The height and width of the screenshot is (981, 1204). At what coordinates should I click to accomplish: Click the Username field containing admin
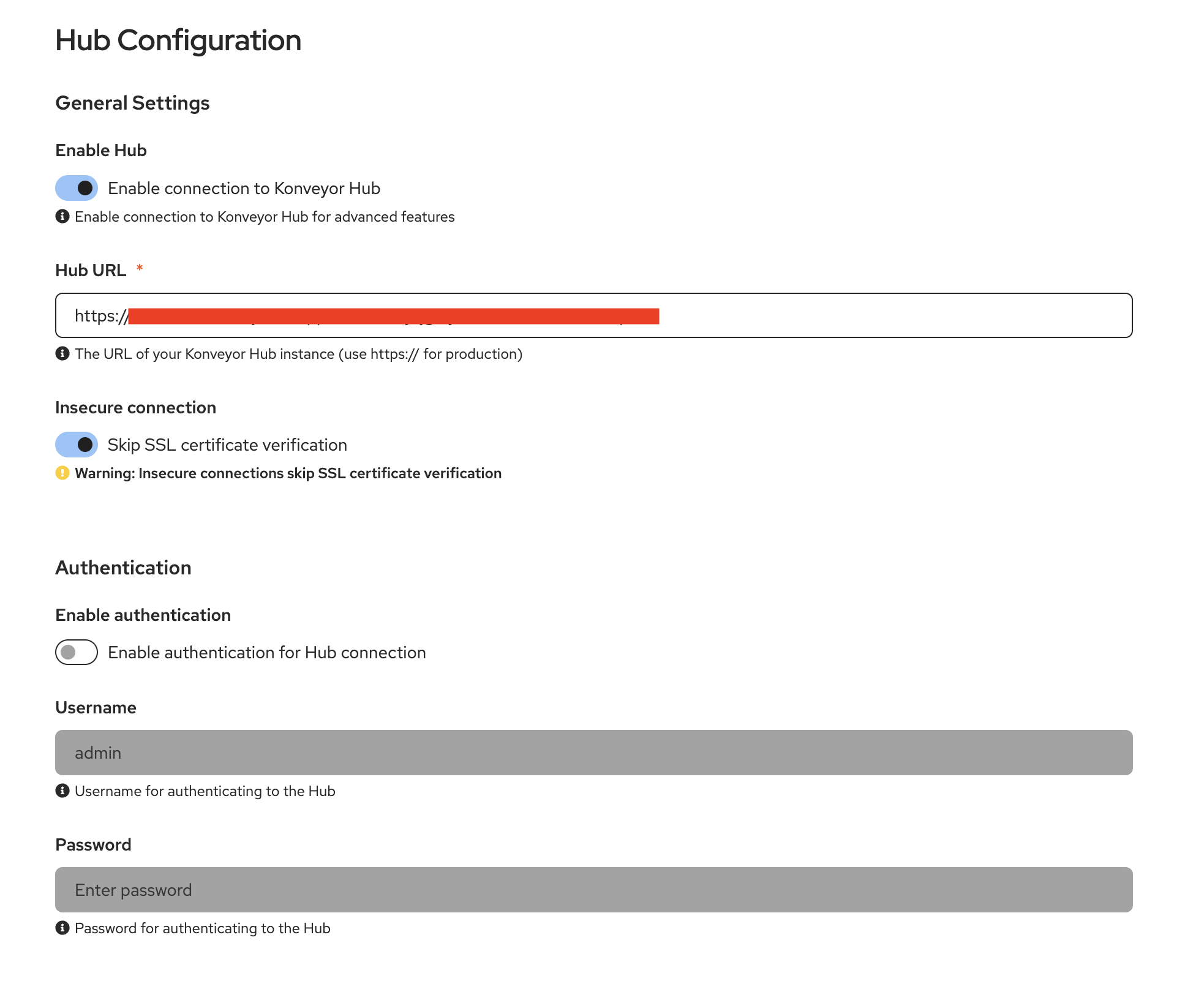(593, 753)
